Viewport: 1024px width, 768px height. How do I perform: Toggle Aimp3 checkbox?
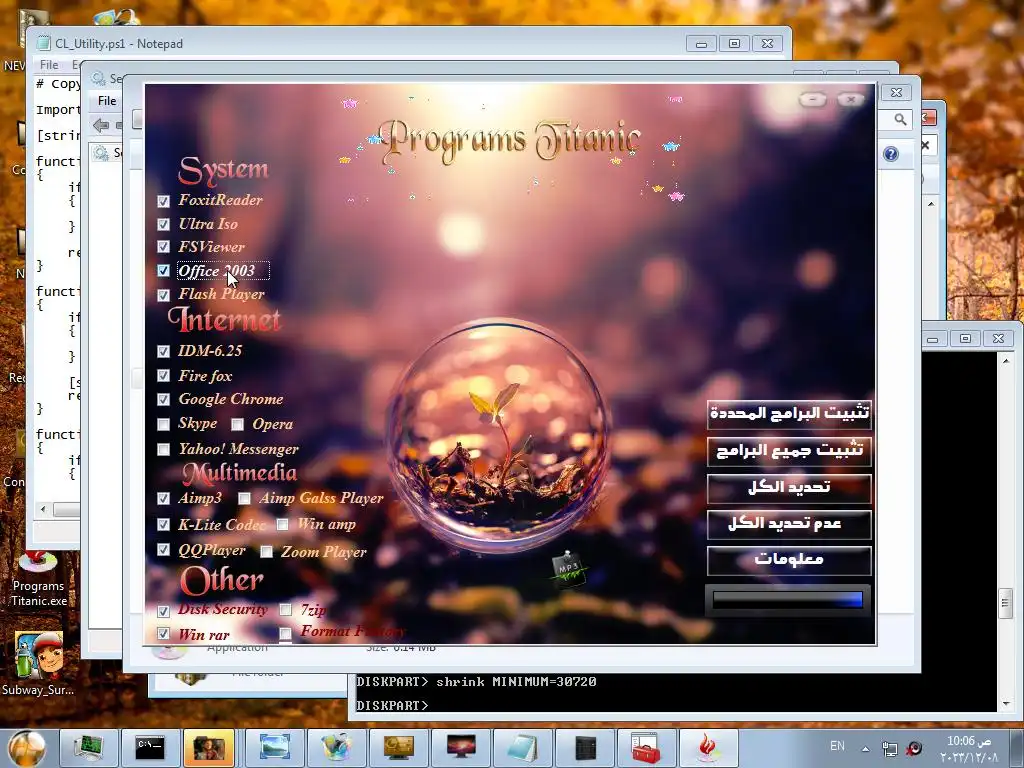coord(163,499)
